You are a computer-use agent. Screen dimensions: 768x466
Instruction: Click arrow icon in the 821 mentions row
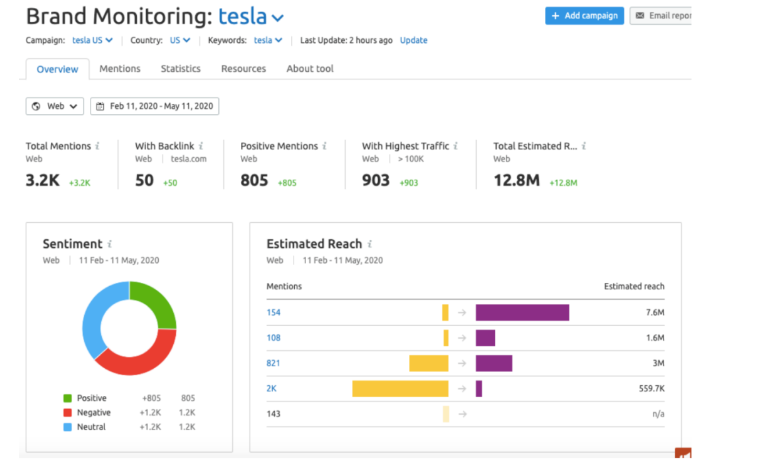(x=462, y=364)
